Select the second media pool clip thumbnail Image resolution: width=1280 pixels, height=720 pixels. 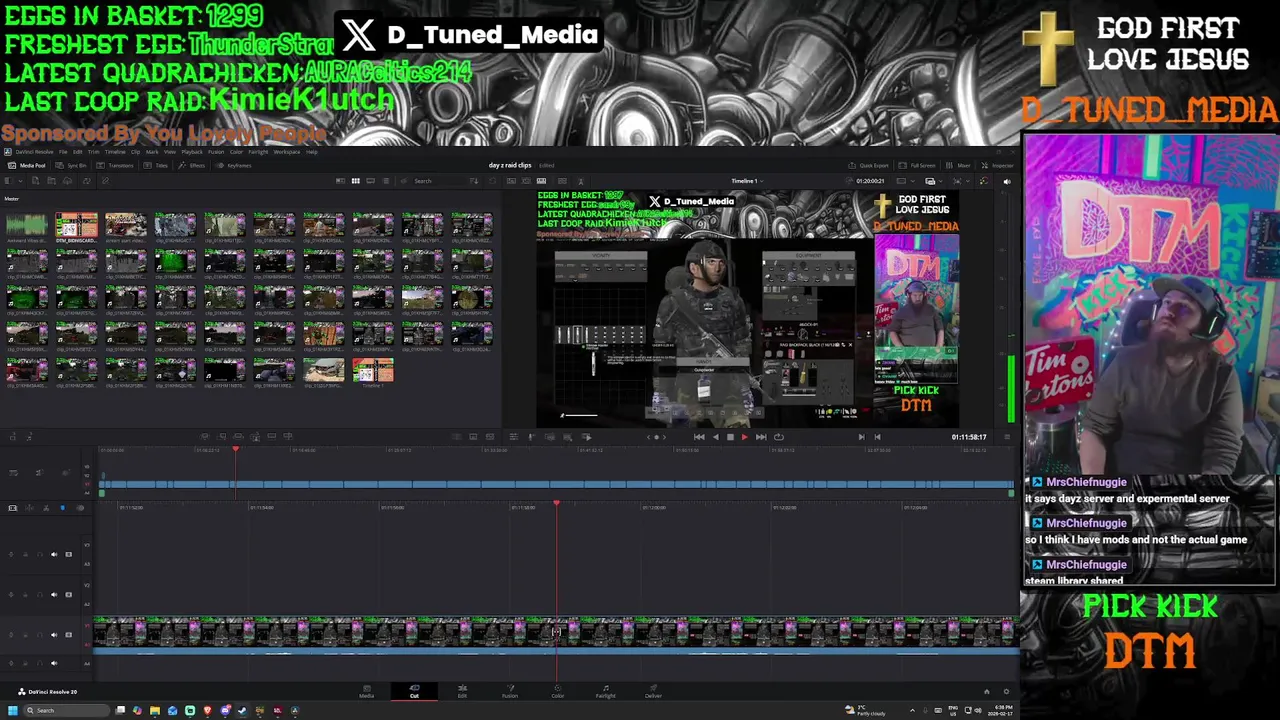(x=76, y=225)
